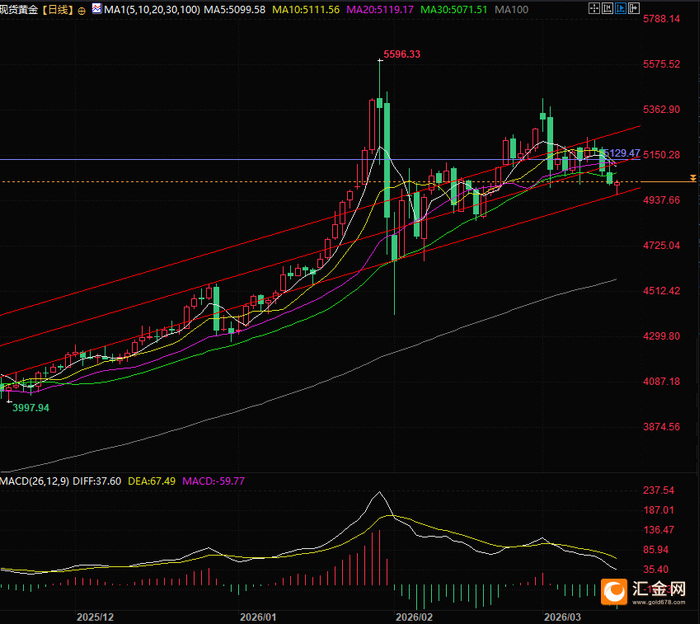700x624 pixels.
Task: Click the MACD(26,12,9) indicator label
Action: [35, 481]
